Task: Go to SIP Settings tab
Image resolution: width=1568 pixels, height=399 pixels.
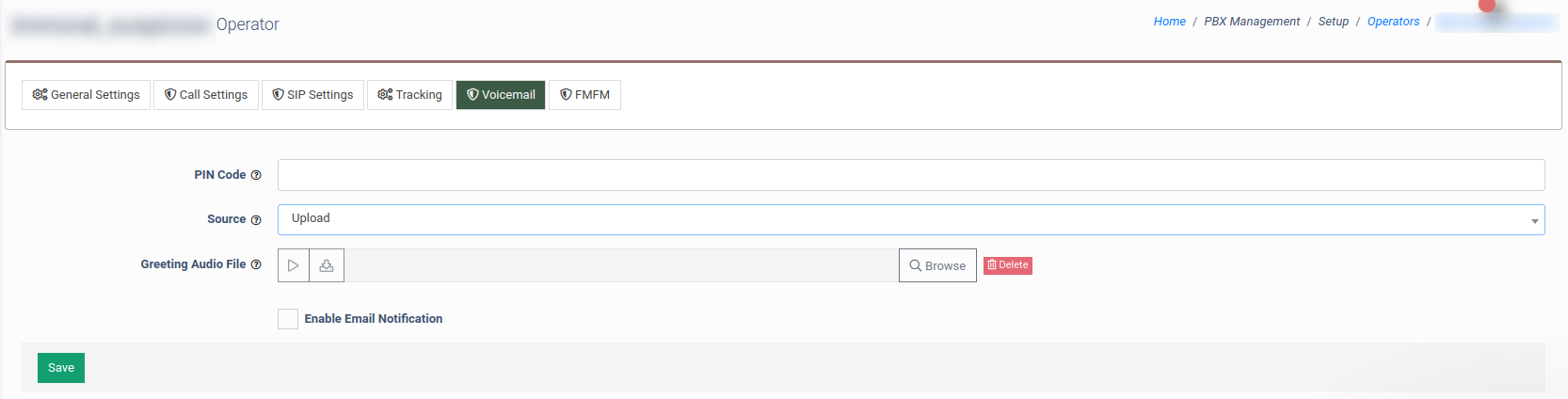Action: (x=312, y=95)
